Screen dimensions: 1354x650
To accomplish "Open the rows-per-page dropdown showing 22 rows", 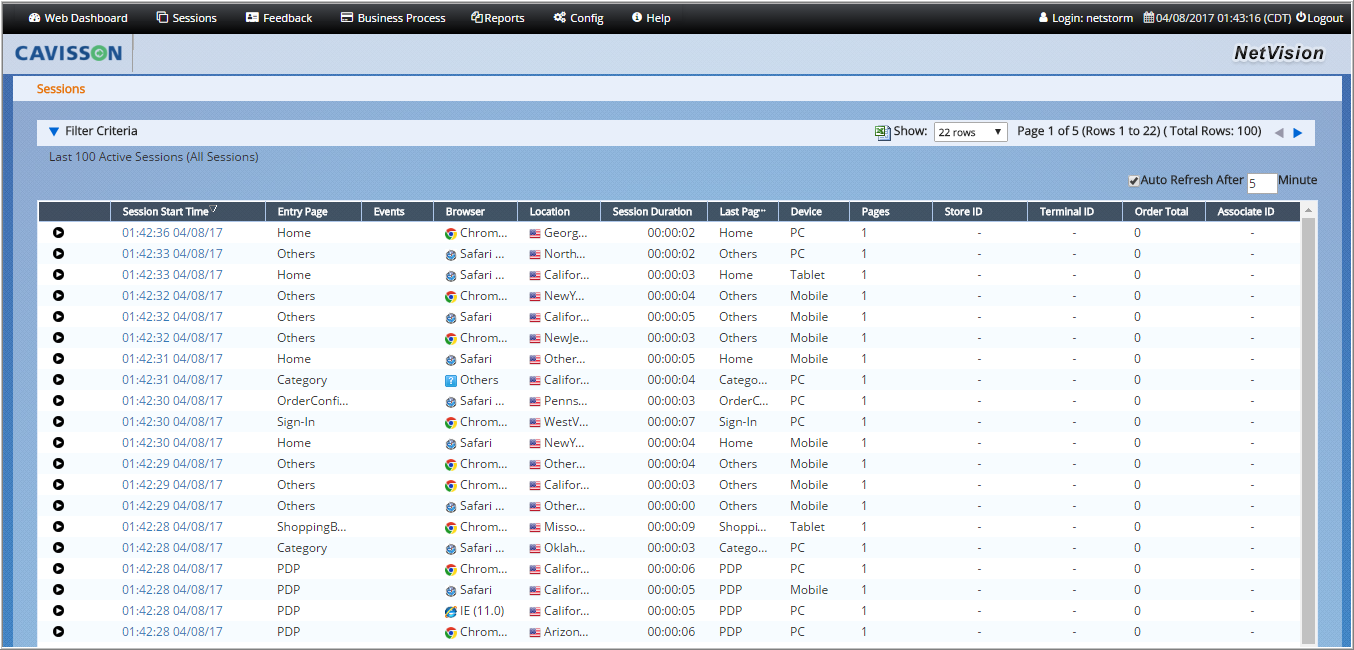I will tap(970, 132).
